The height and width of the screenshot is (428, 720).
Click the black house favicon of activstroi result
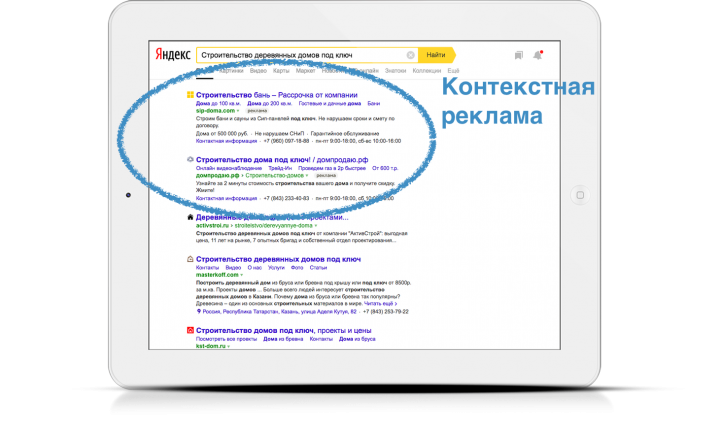click(x=190, y=217)
